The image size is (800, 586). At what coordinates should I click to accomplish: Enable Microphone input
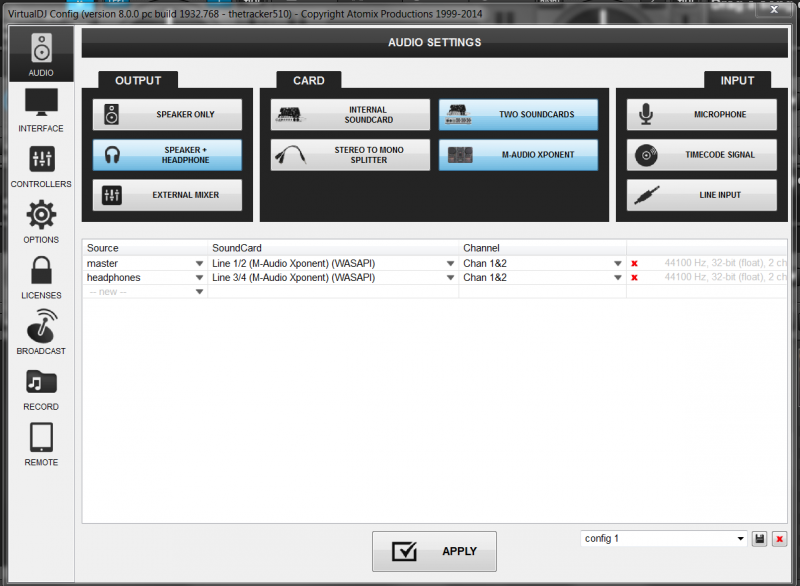click(x=702, y=114)
